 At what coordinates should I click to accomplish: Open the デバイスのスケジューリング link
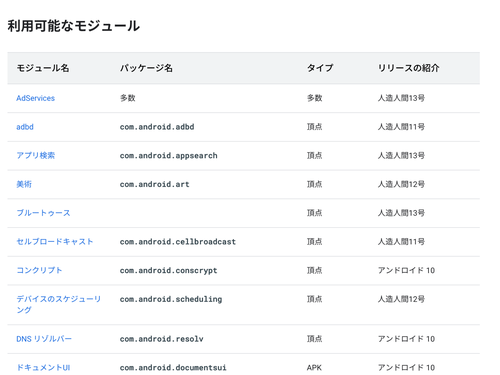[59, 304]
